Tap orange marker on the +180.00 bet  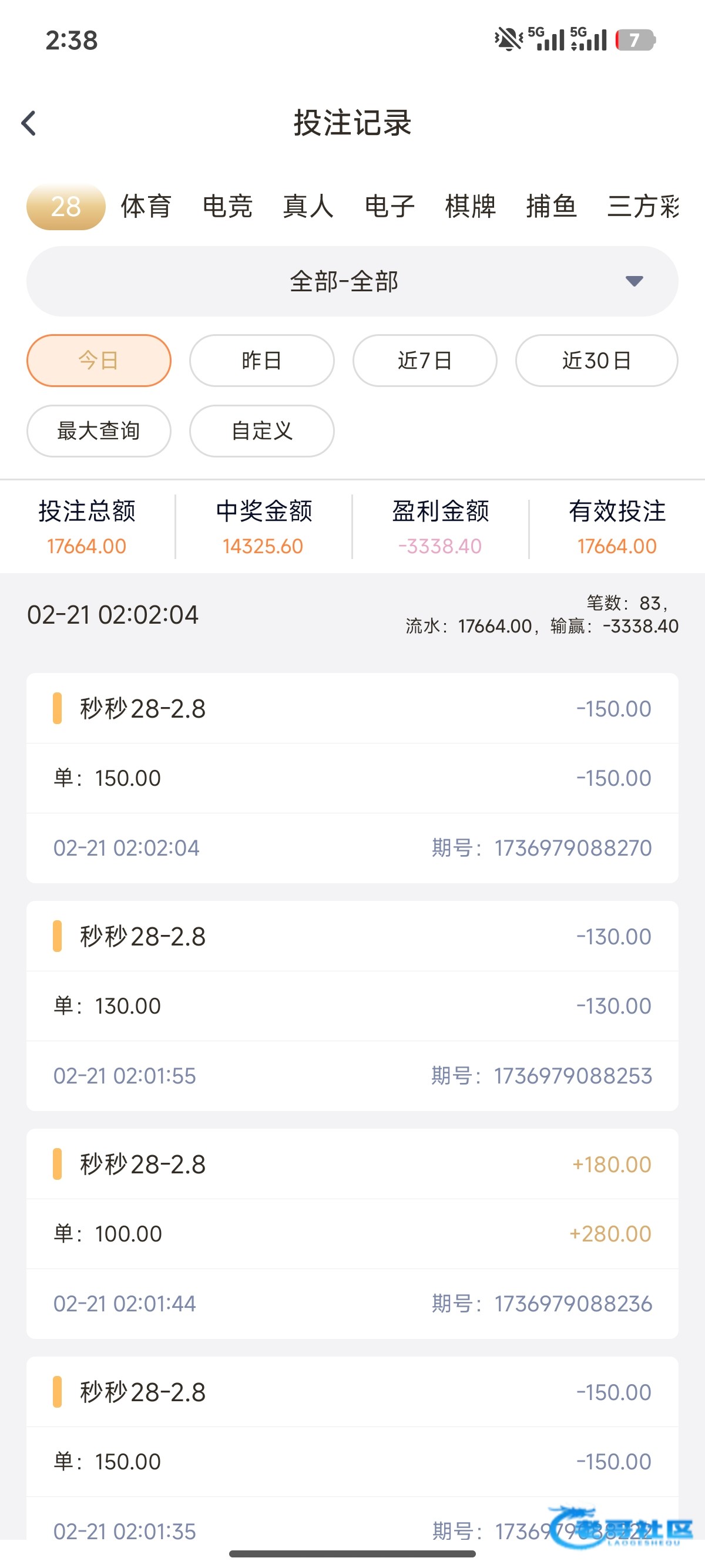(57, 1164)
